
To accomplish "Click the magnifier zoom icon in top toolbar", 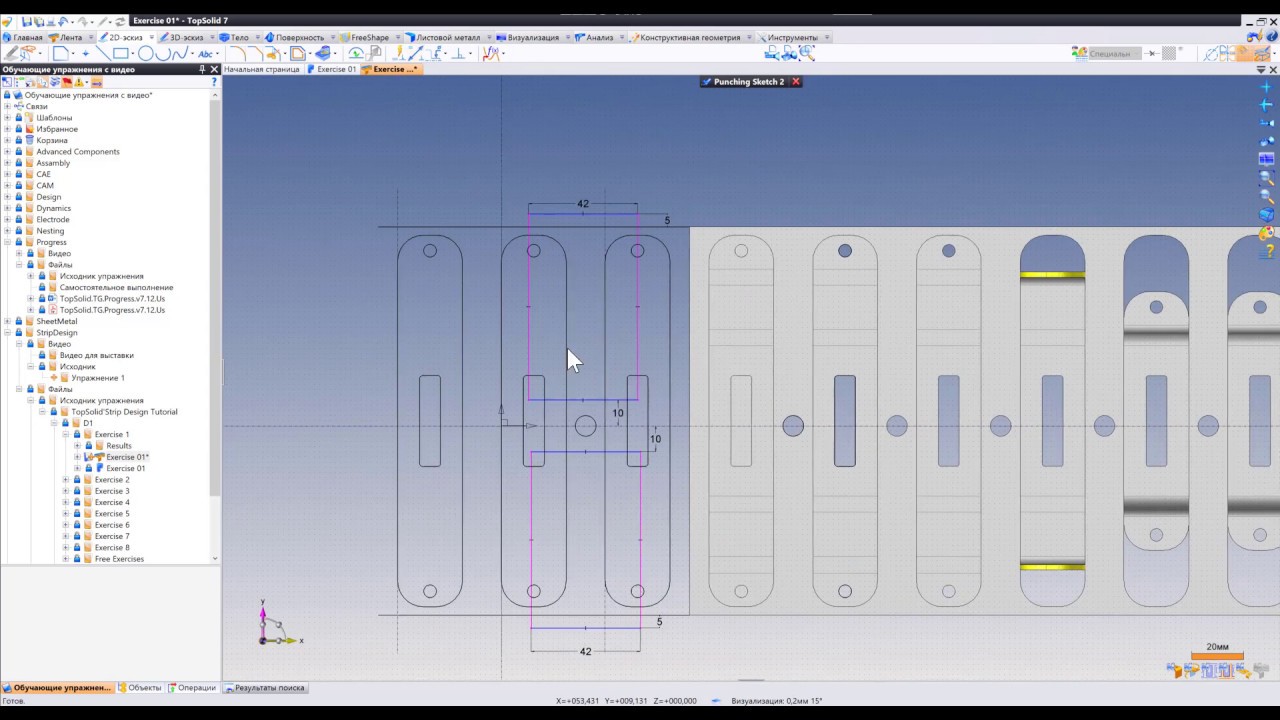I will coord(807,52).
